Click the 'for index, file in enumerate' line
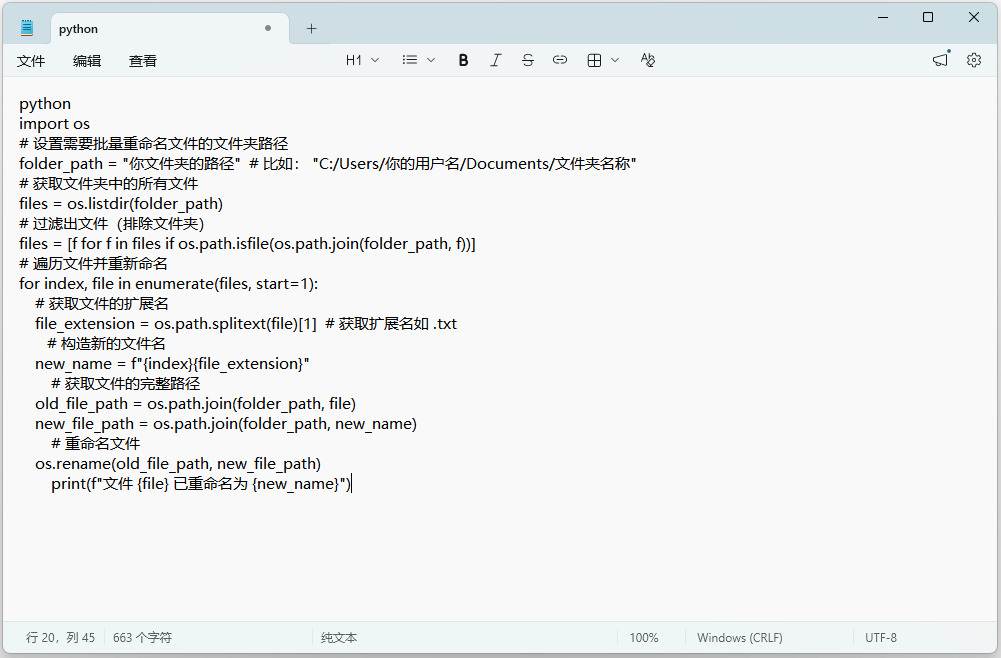The height and width of the screenshot is (658, 1001). tap(169, 284)
